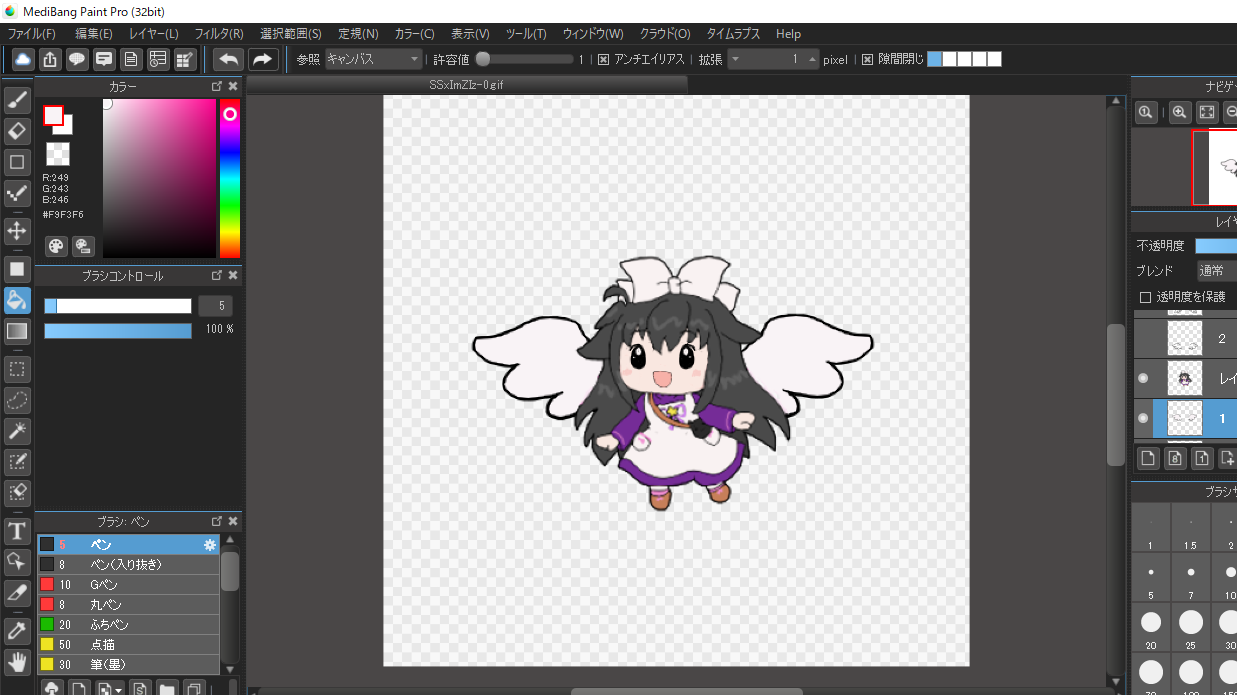The width and height of the screenshot is (1237, 695).
Task: Open the ブレンド 通常 dropdown
Action: [1216, 271]
